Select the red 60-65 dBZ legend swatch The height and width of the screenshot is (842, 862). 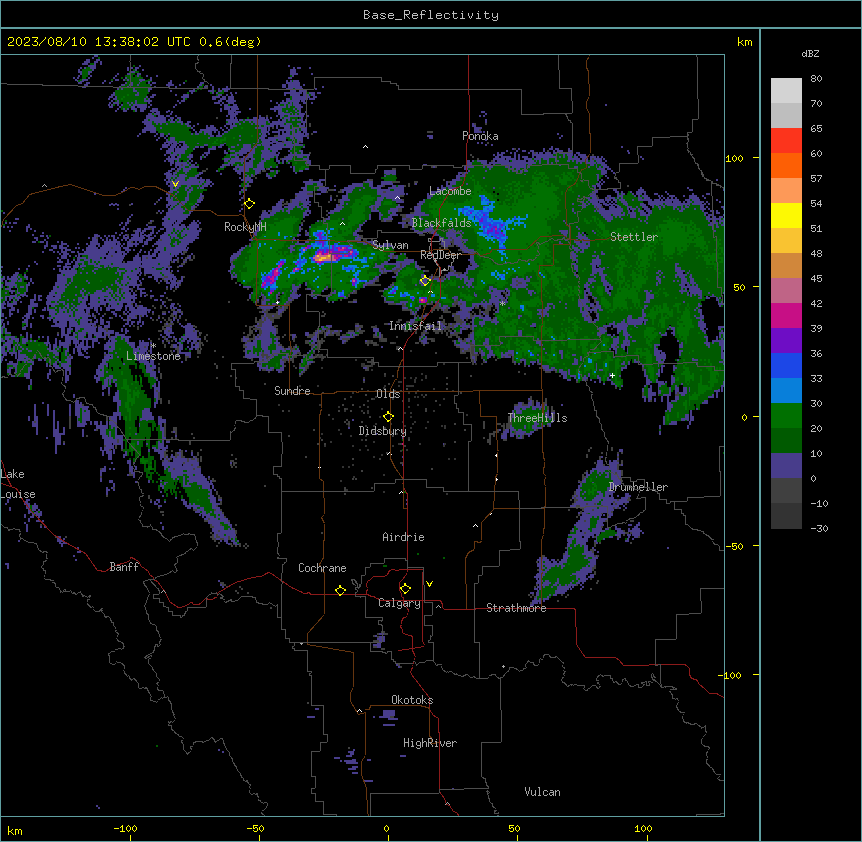[x=786, y=141]
